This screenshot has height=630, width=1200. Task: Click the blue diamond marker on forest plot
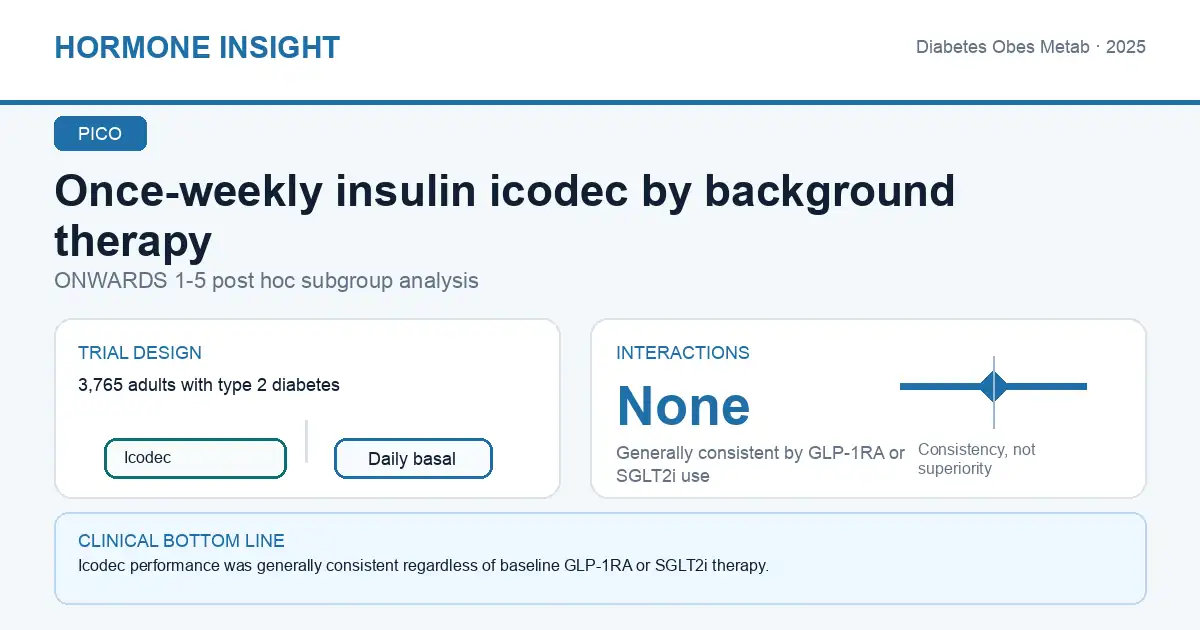click(993, 386)
